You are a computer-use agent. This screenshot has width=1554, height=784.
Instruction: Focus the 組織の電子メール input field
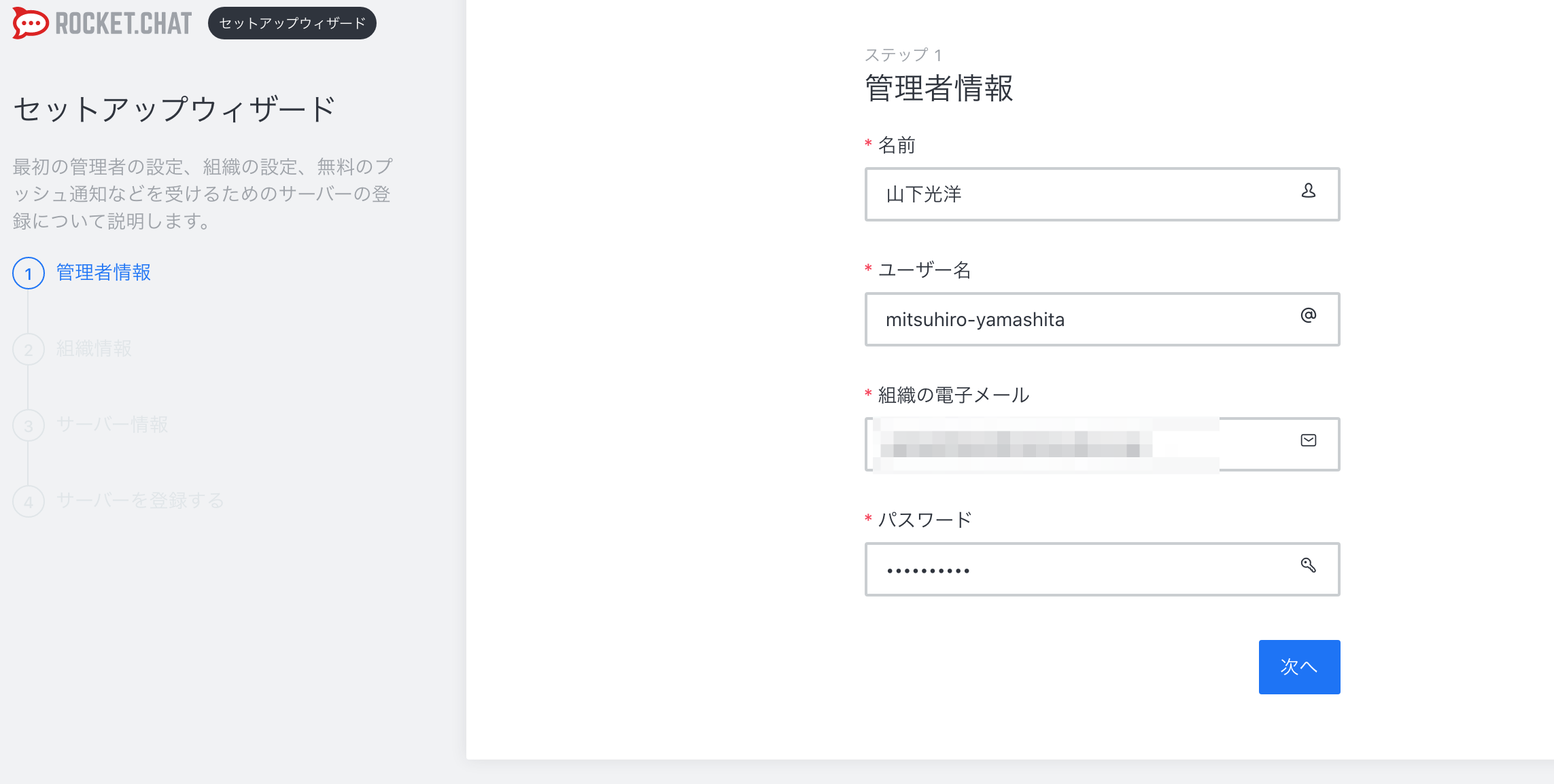tap(1102, 444)
